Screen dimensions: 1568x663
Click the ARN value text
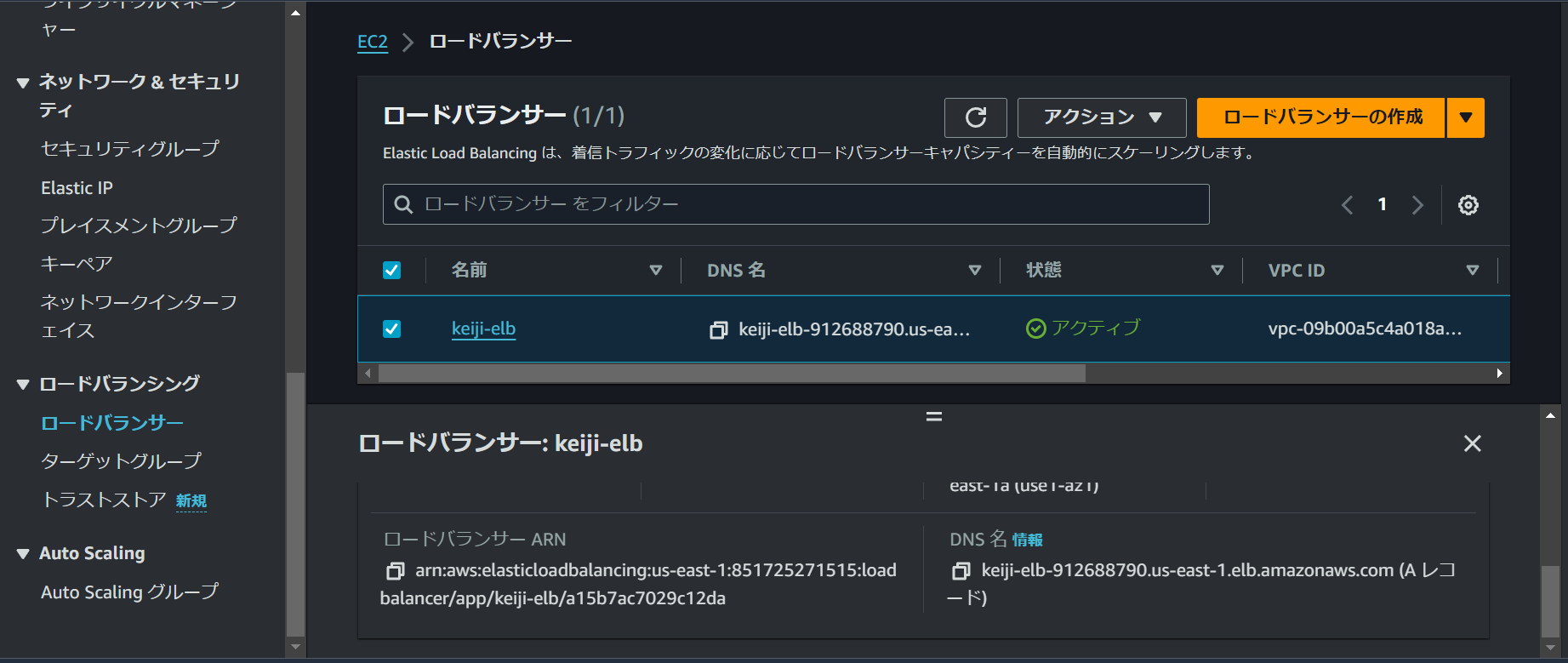click(x=638, y=584)
